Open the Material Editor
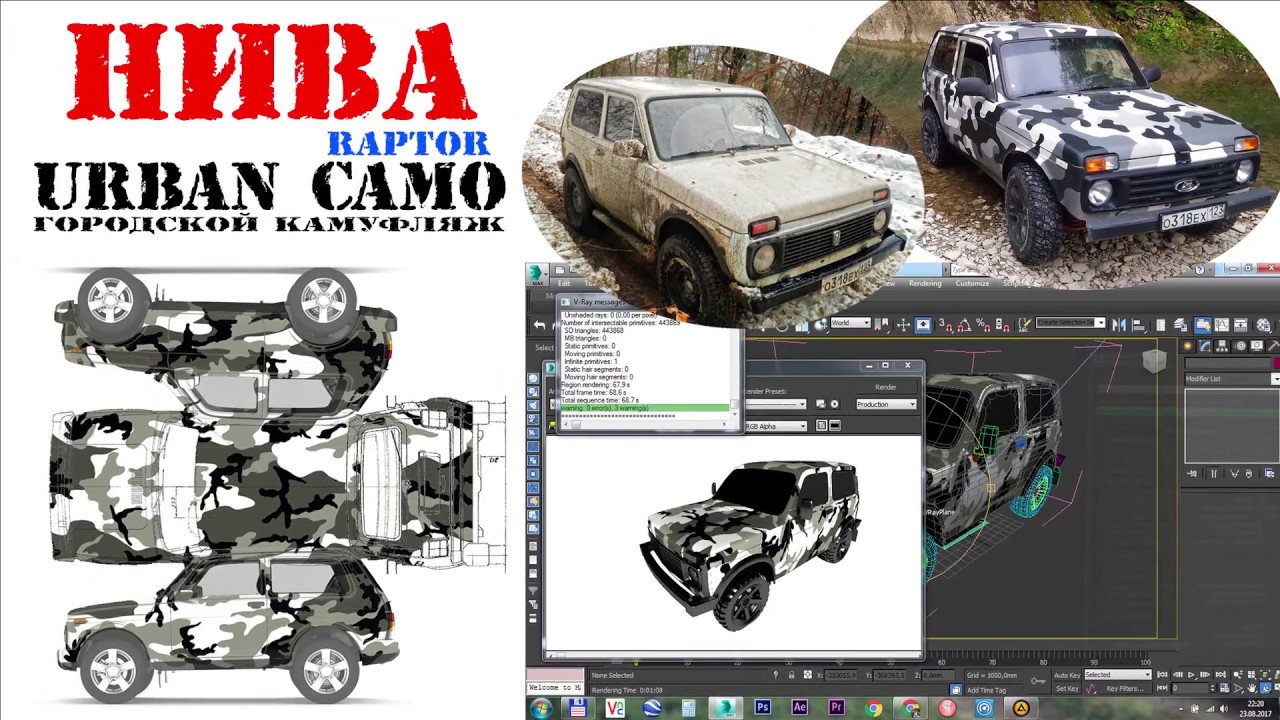1280x720 pixels. click(1264, 324)
